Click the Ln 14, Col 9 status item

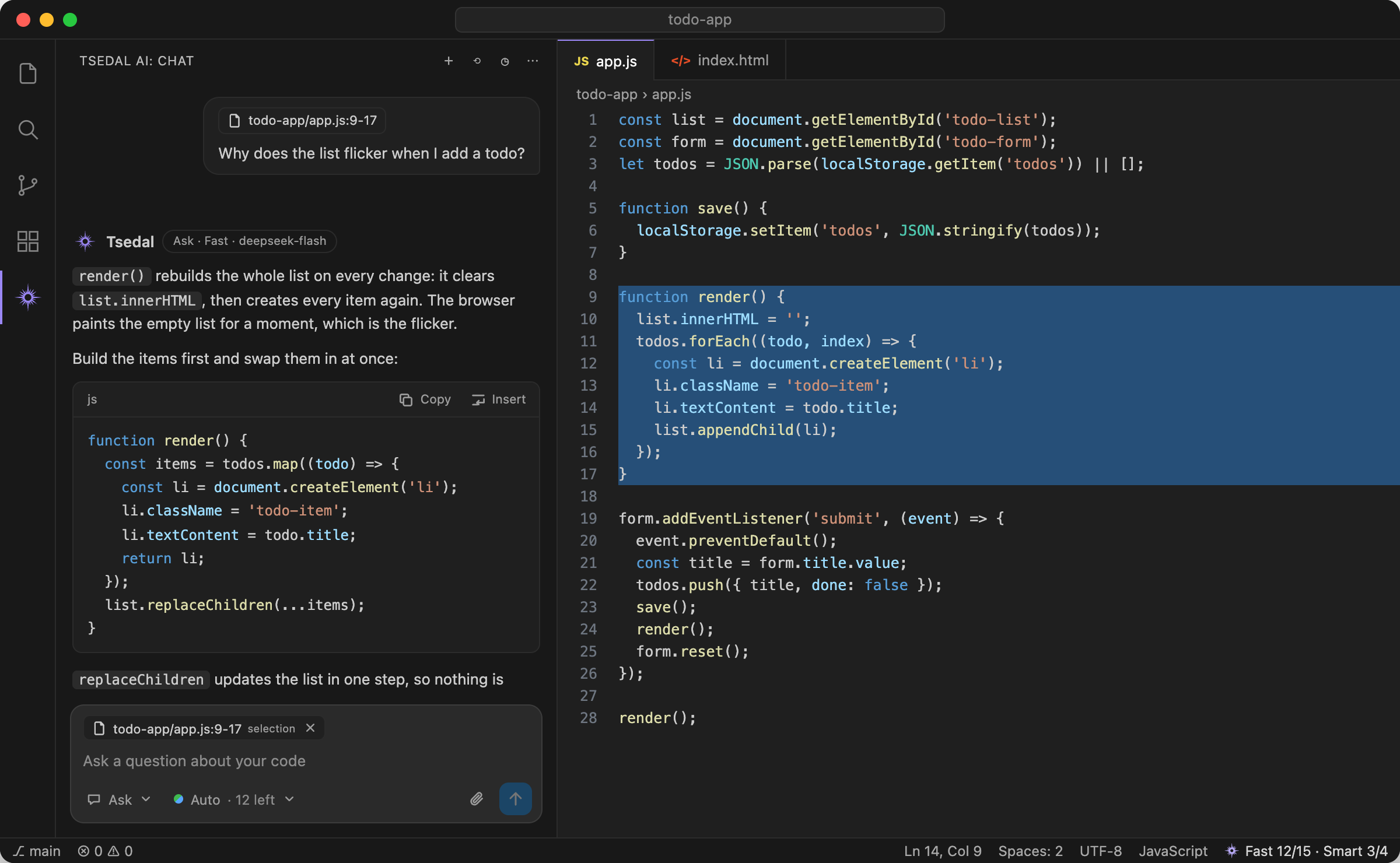(x=943, y=851)
